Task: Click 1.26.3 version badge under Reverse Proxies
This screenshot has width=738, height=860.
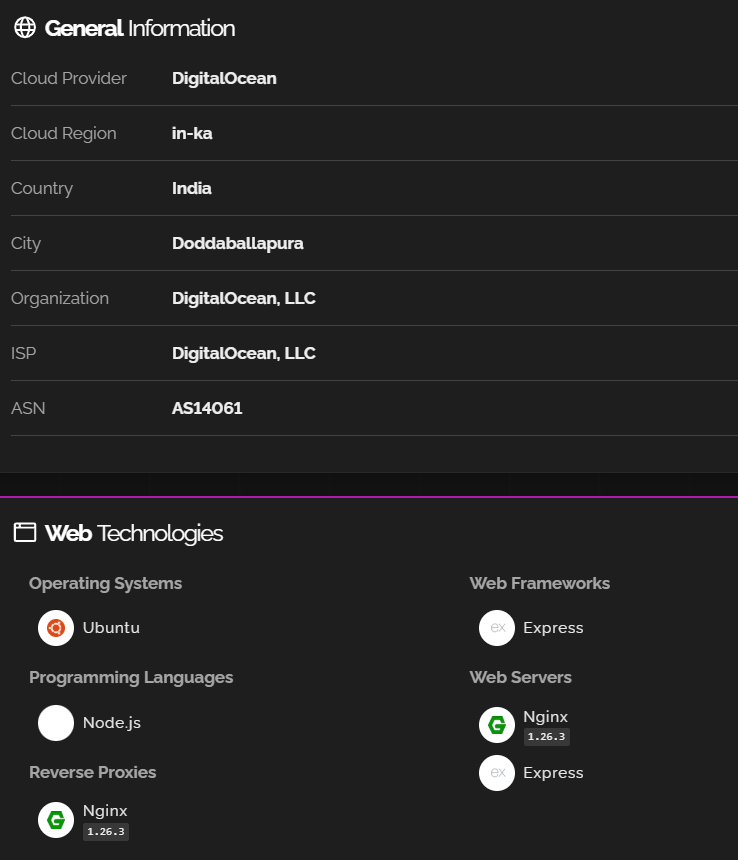Action: 106,831
